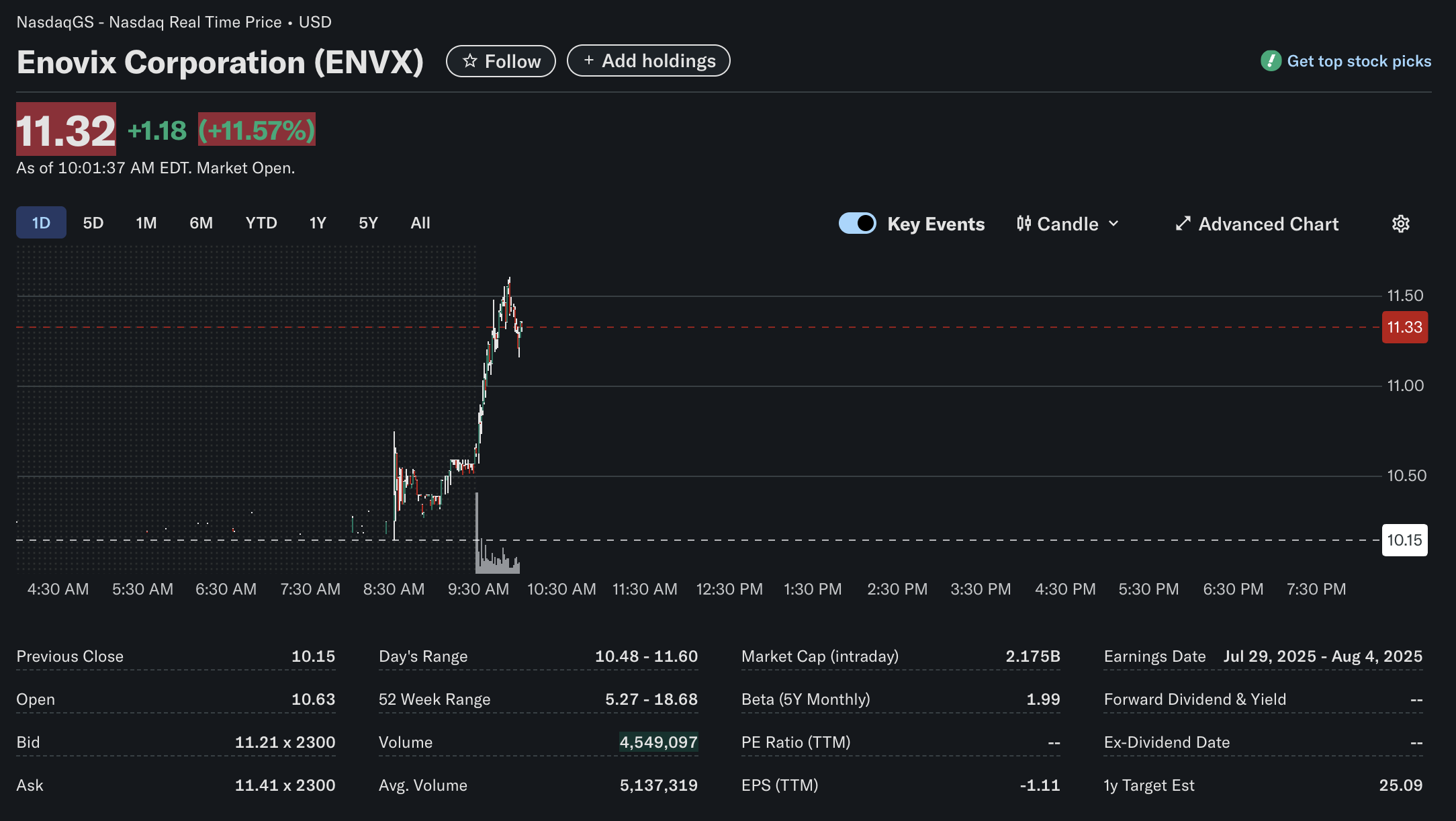
Task: Click the Volume value 4,549,097
Action: click(x=658, y=742)
